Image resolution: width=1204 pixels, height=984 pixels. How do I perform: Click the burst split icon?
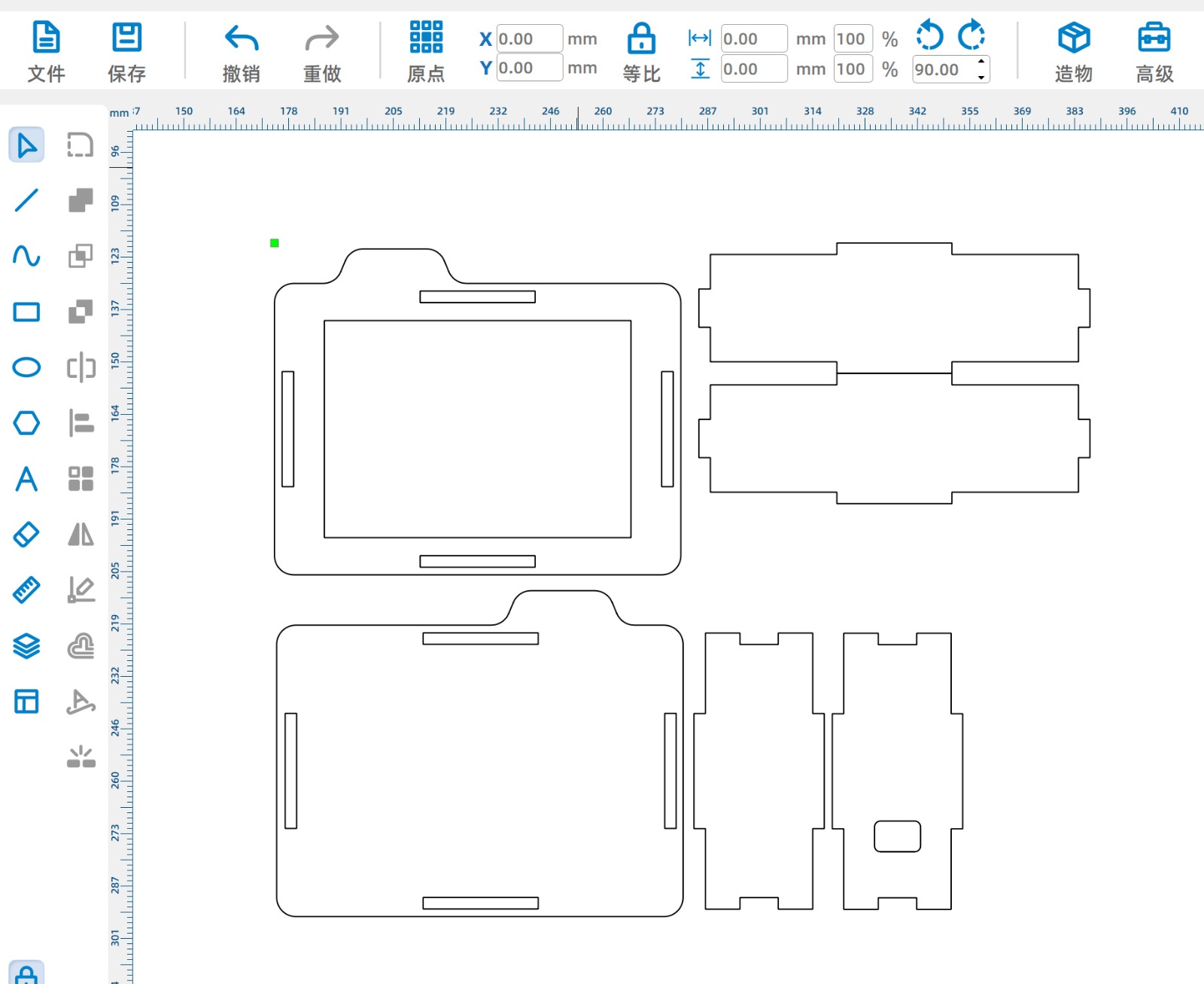[81, 757]
